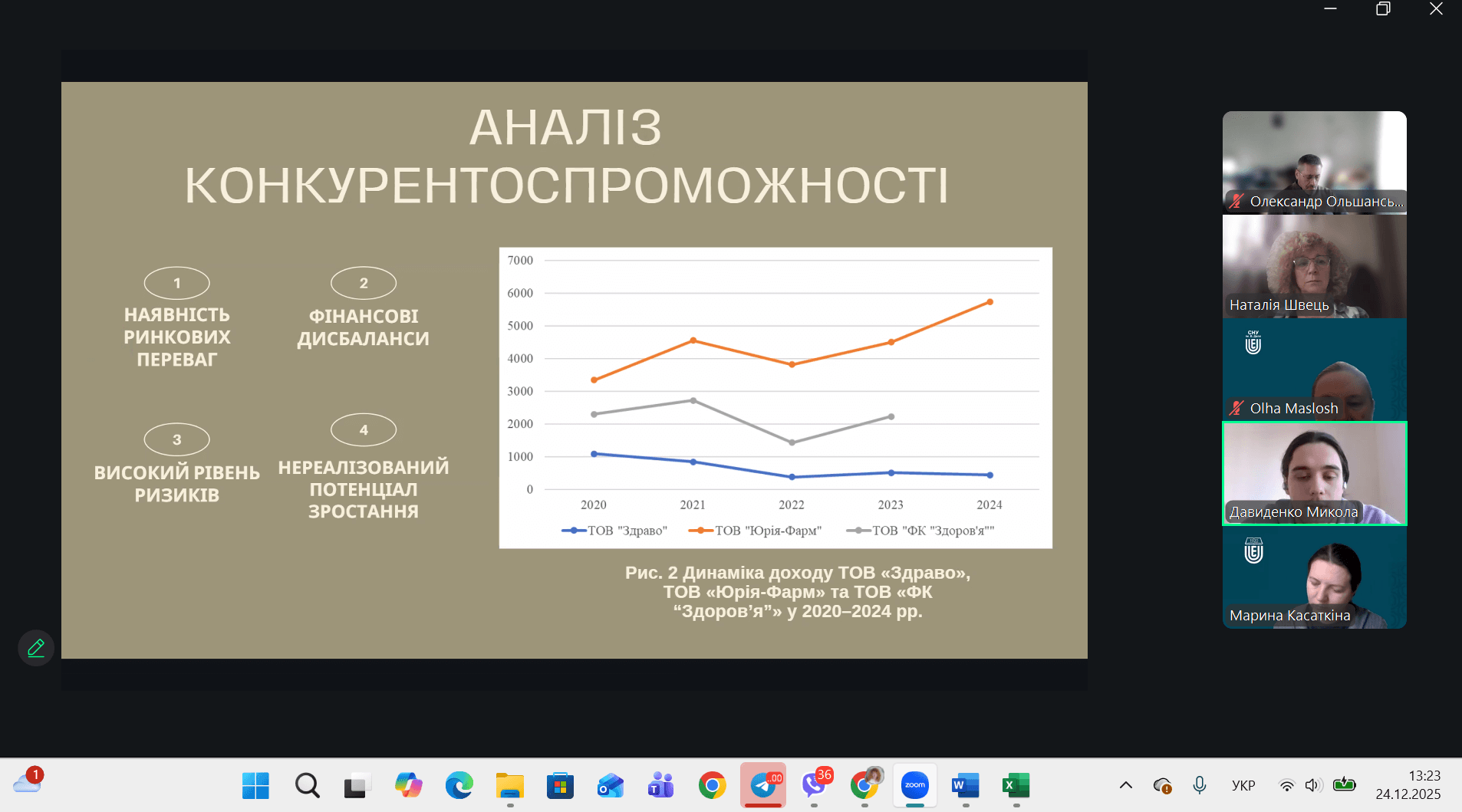
Task: Select Наталія Швець video tile
Action: pos(1314,266)
